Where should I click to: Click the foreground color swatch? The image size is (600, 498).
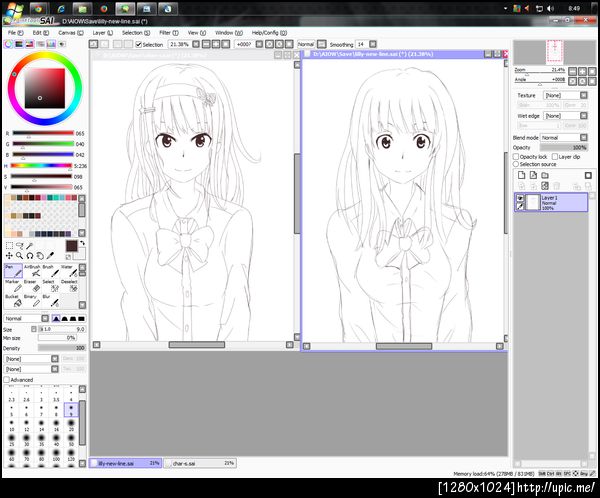click(71, 245)
